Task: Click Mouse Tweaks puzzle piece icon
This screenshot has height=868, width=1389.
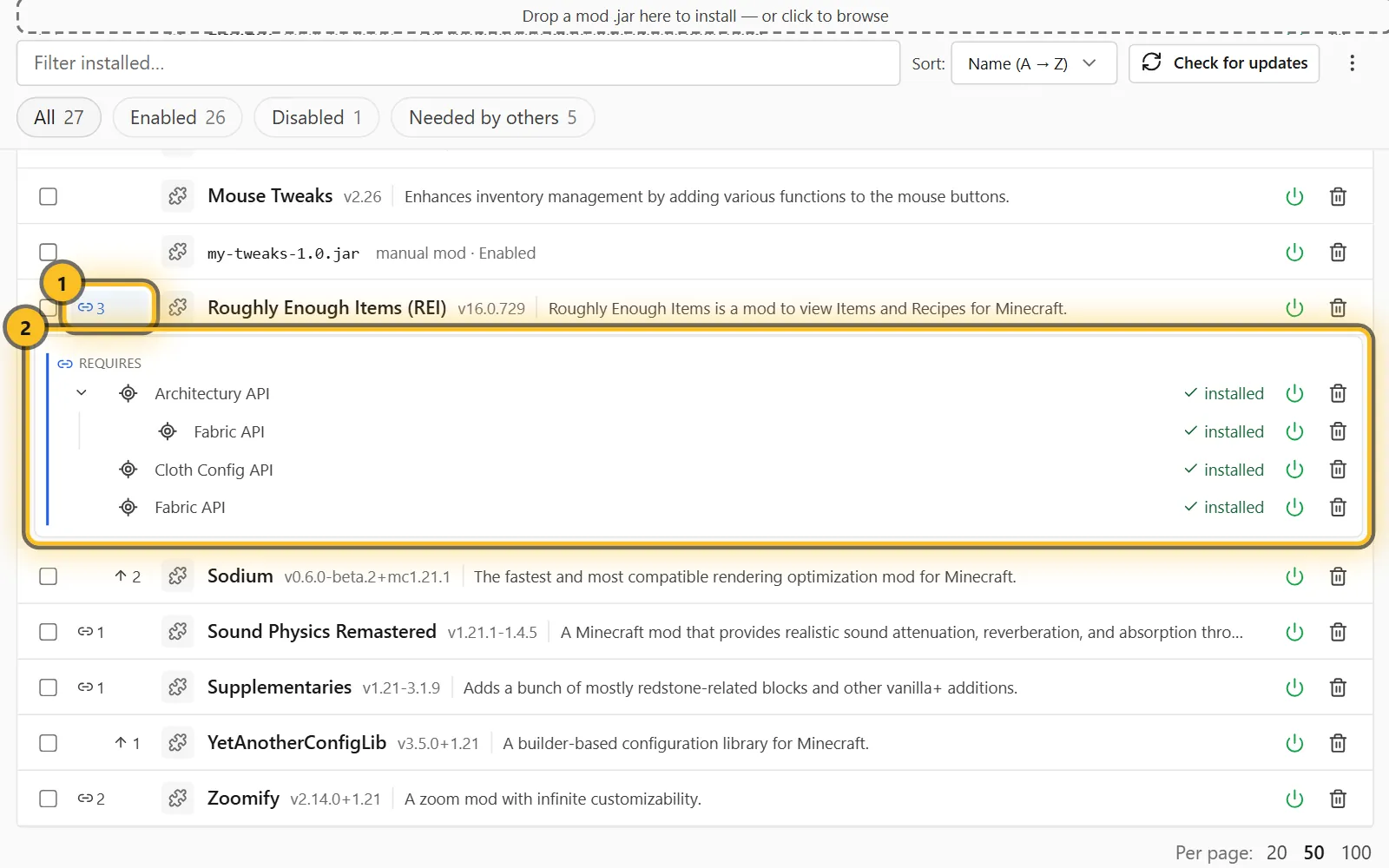Action: click(x=178, y=196)
